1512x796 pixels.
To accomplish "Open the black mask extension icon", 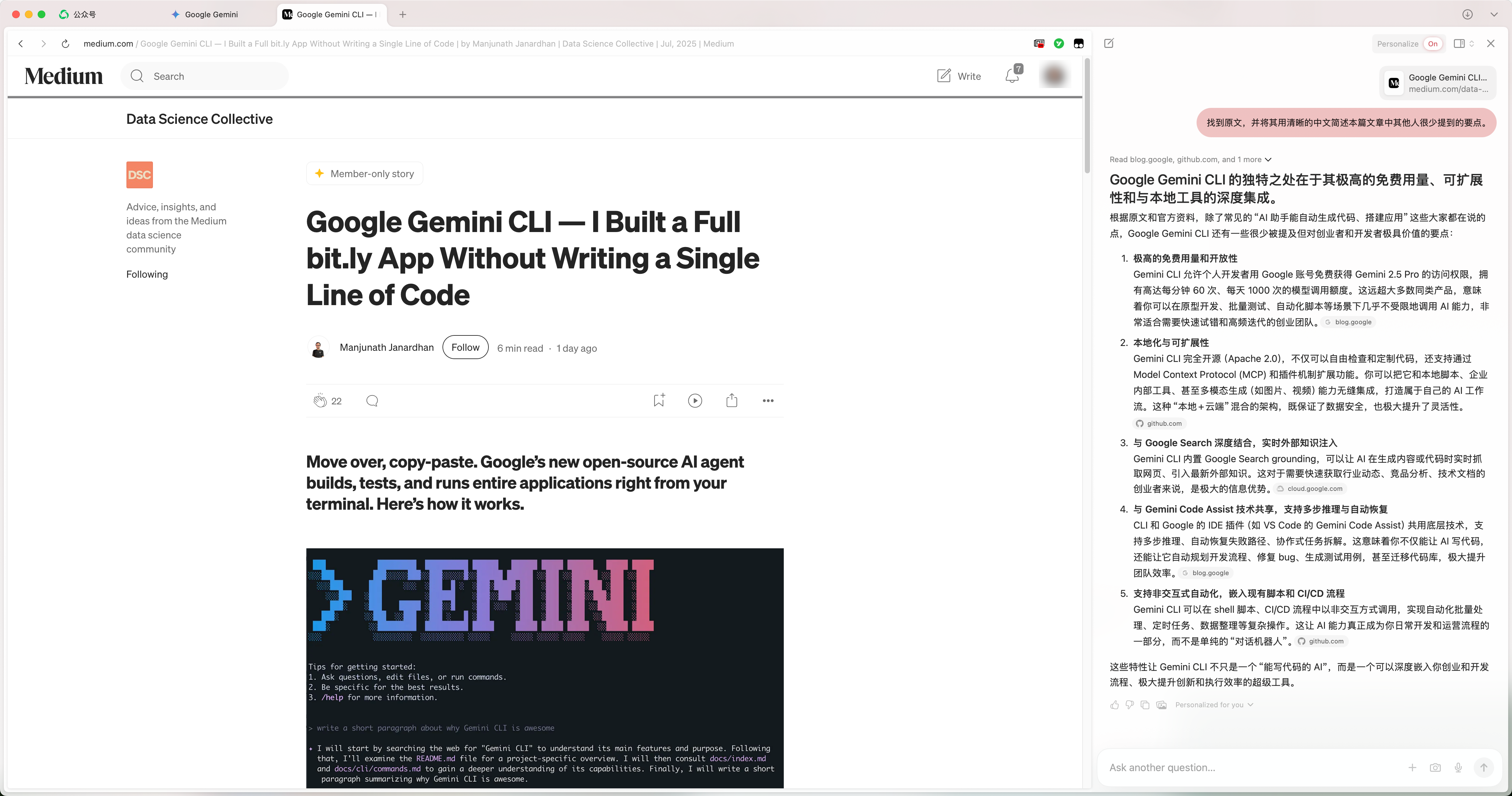I will [x=1078, y=43].
